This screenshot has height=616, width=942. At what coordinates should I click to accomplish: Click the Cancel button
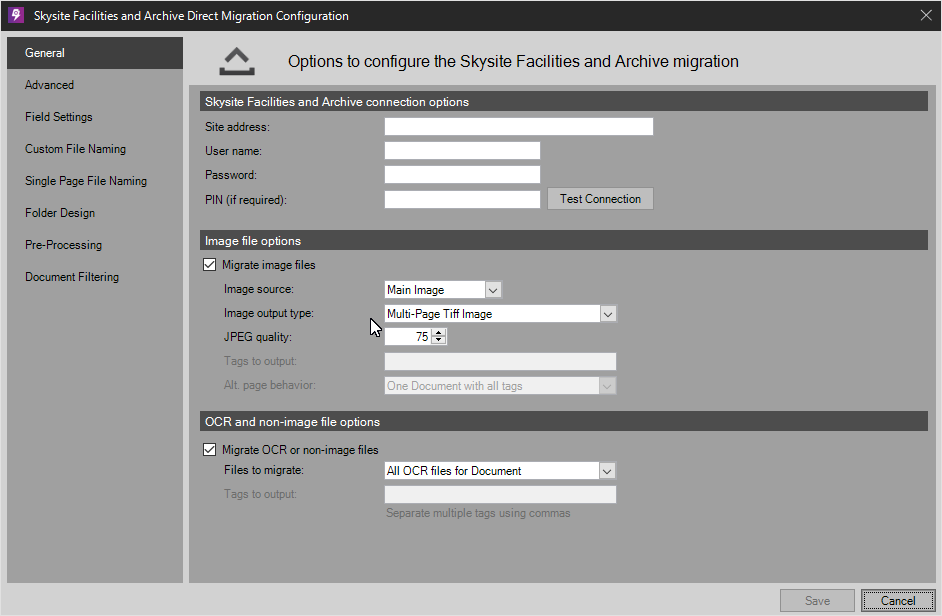[898, 600]
